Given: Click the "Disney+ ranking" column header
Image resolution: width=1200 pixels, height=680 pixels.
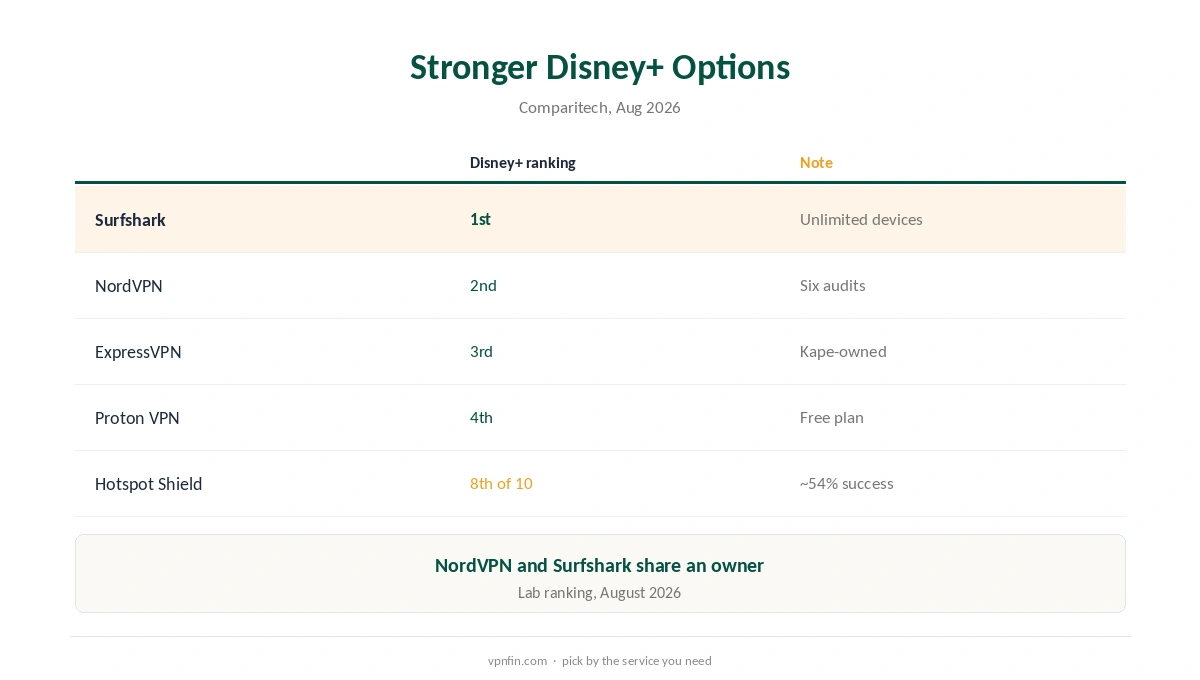Looking at the screenshot, I should (x=522, y=162).
